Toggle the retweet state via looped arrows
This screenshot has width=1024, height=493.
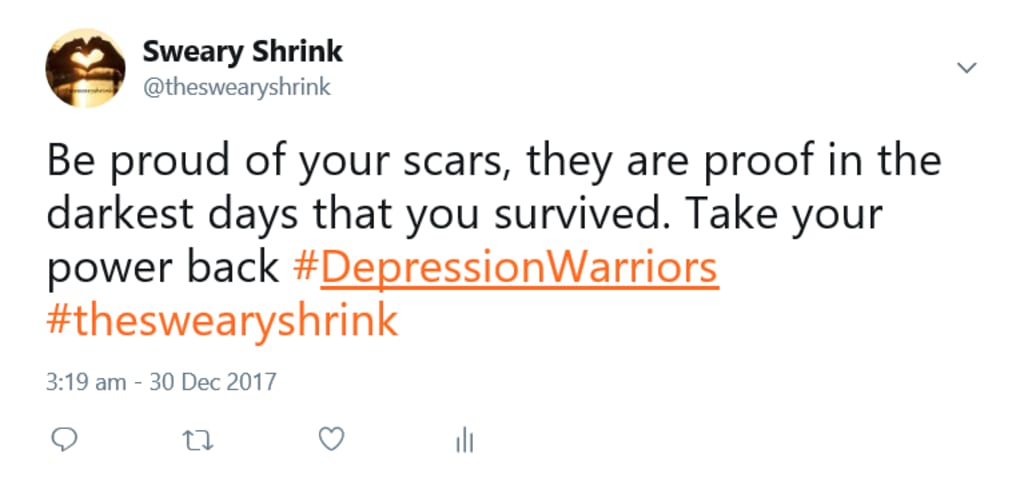point(198,441)
